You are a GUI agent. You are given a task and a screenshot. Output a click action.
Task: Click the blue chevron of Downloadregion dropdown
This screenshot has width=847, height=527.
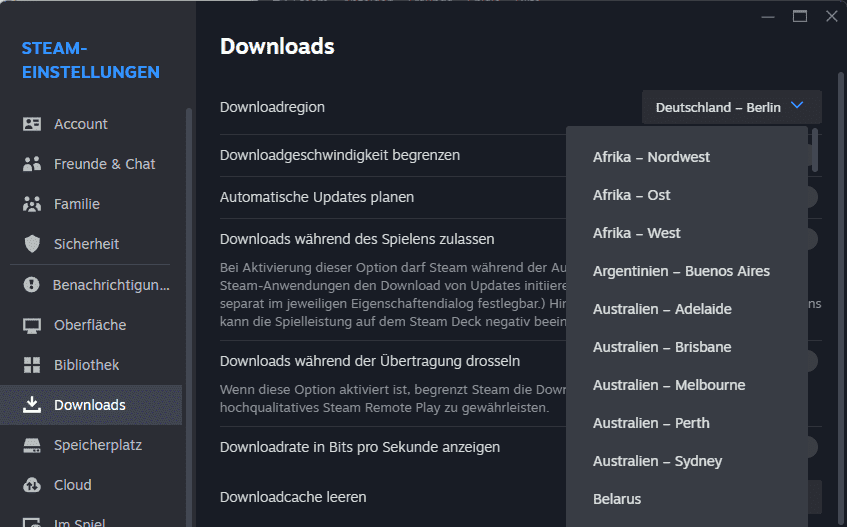[x=797, y=105]
